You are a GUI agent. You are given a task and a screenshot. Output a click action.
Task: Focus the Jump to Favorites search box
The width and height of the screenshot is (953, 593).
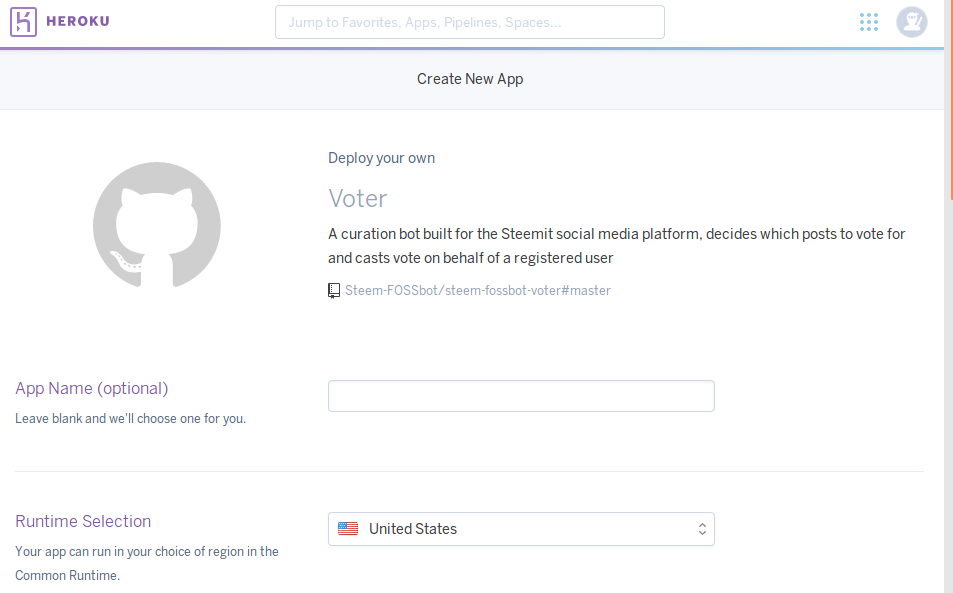(x=469, y=21)
